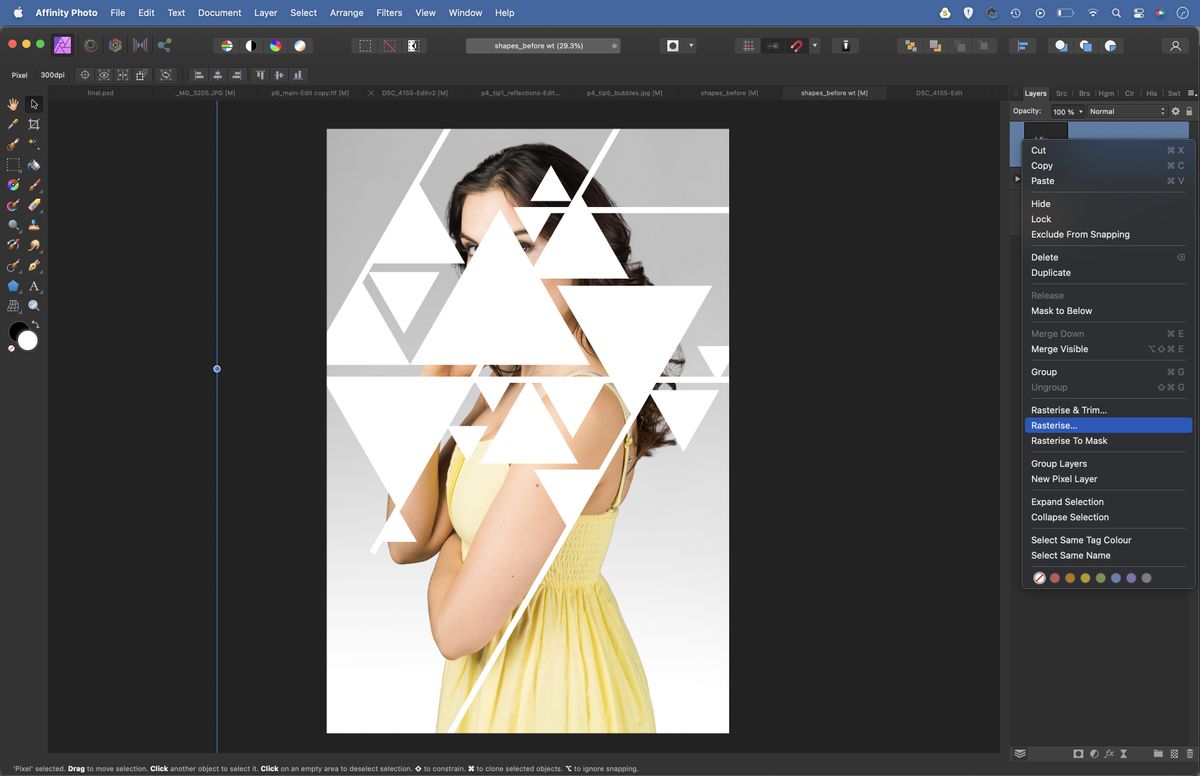
Task: Select the Paint Brush tool
Action: (x=33, y=185)
